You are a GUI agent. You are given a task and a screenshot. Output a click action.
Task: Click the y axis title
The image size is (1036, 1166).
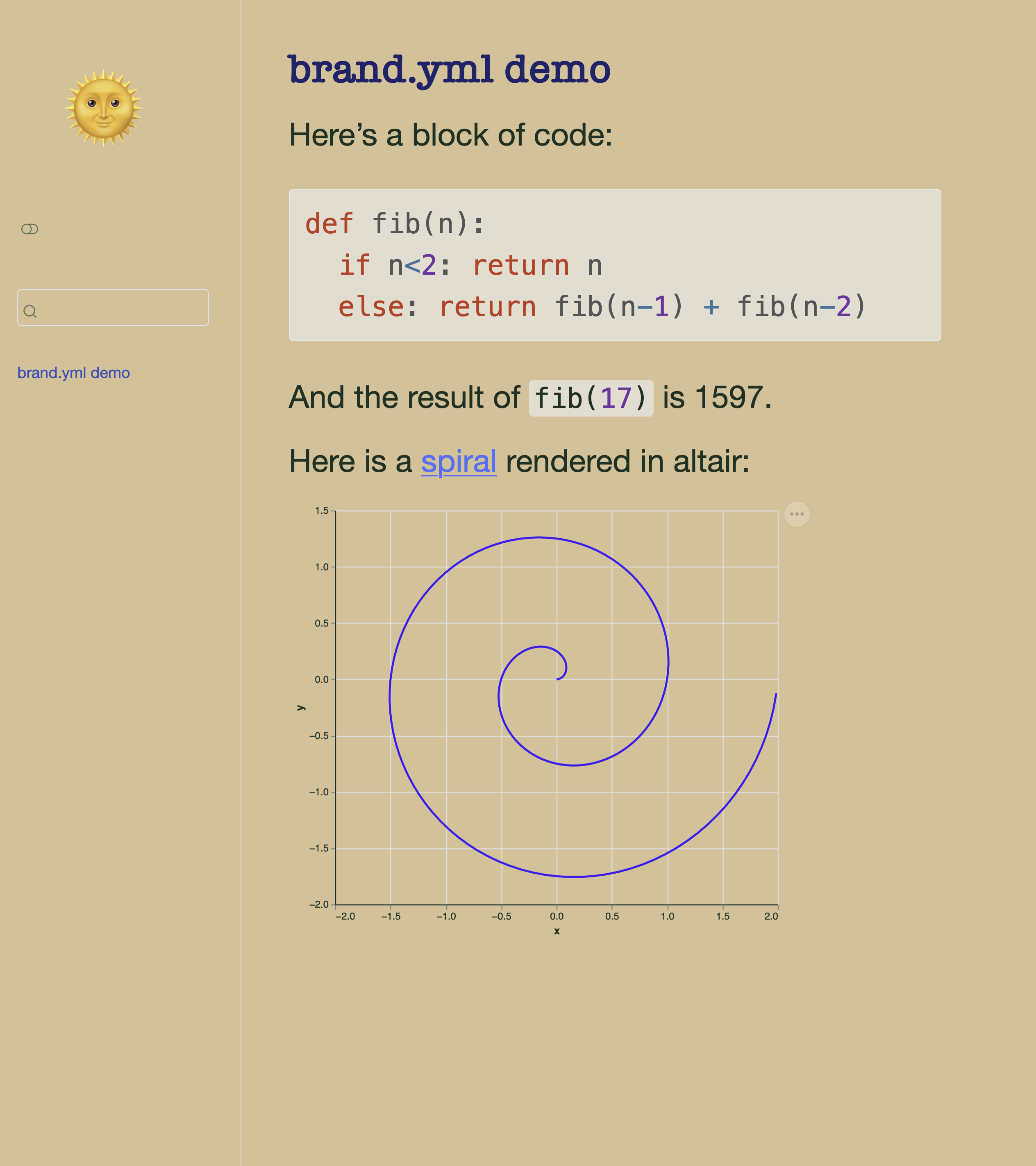301,707
